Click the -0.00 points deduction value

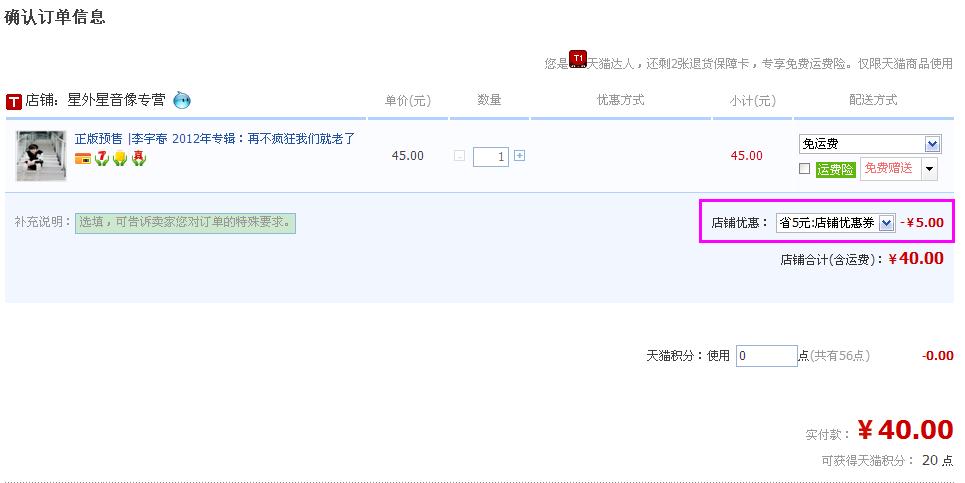tap(938, 356)
